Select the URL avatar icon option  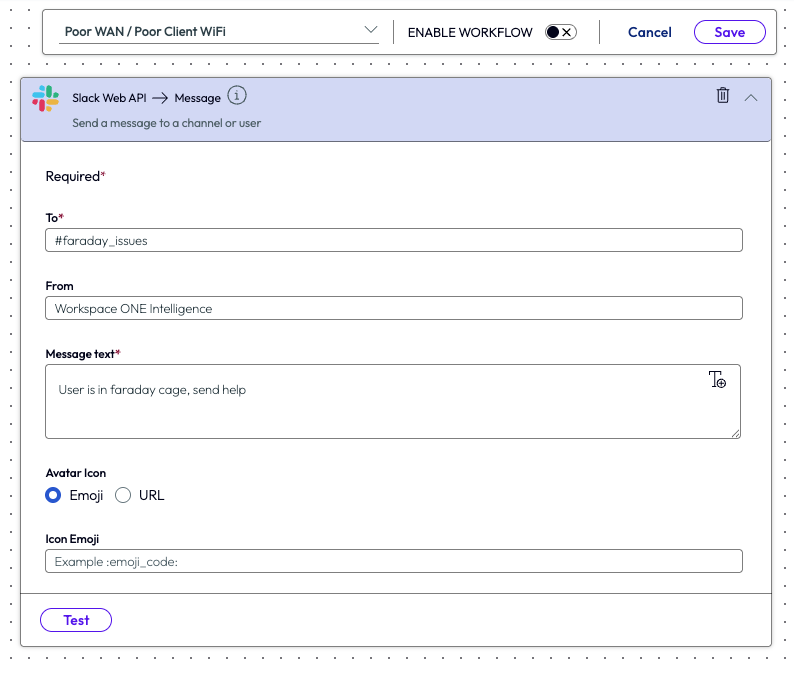click(x=124, y=495)
